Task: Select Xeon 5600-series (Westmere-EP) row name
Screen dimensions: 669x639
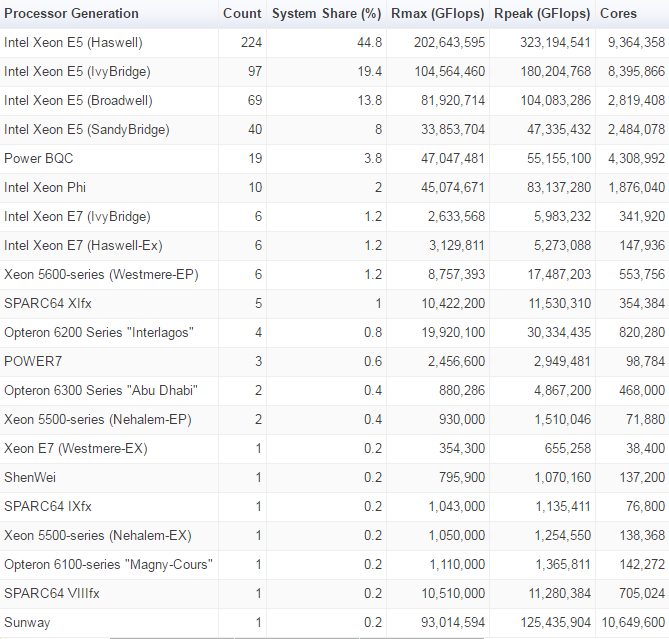Action: [x=101, y=275]
